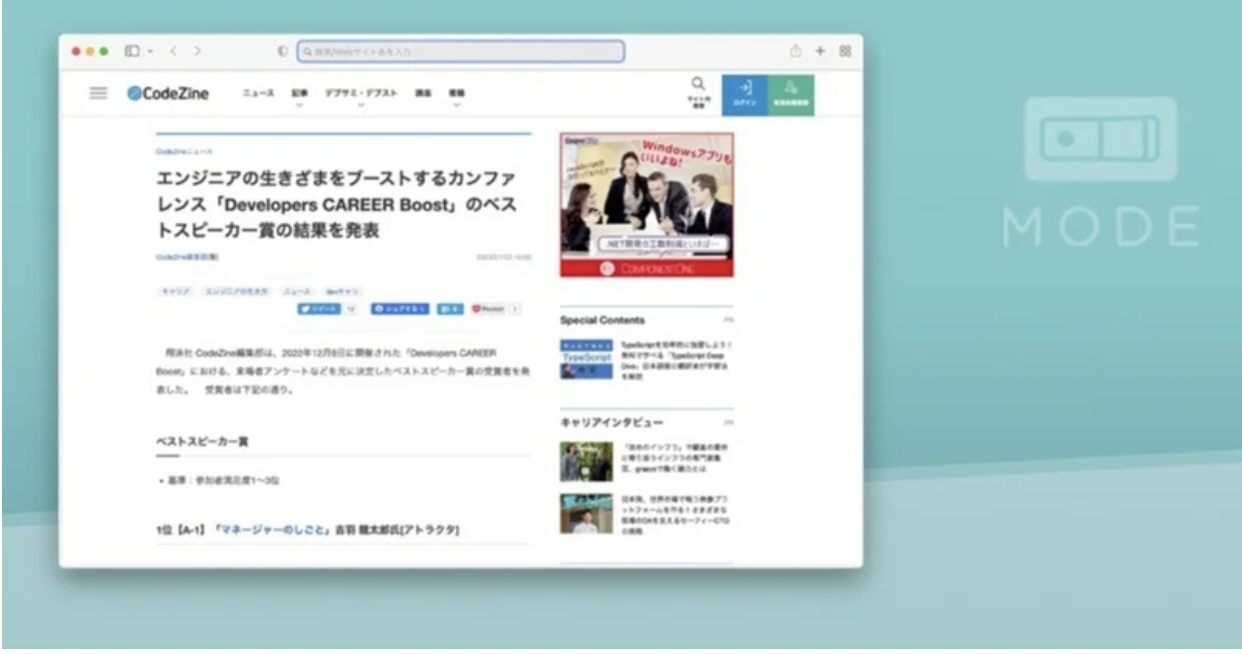
Task: Click the Safari address bar field
Action: 462,51
